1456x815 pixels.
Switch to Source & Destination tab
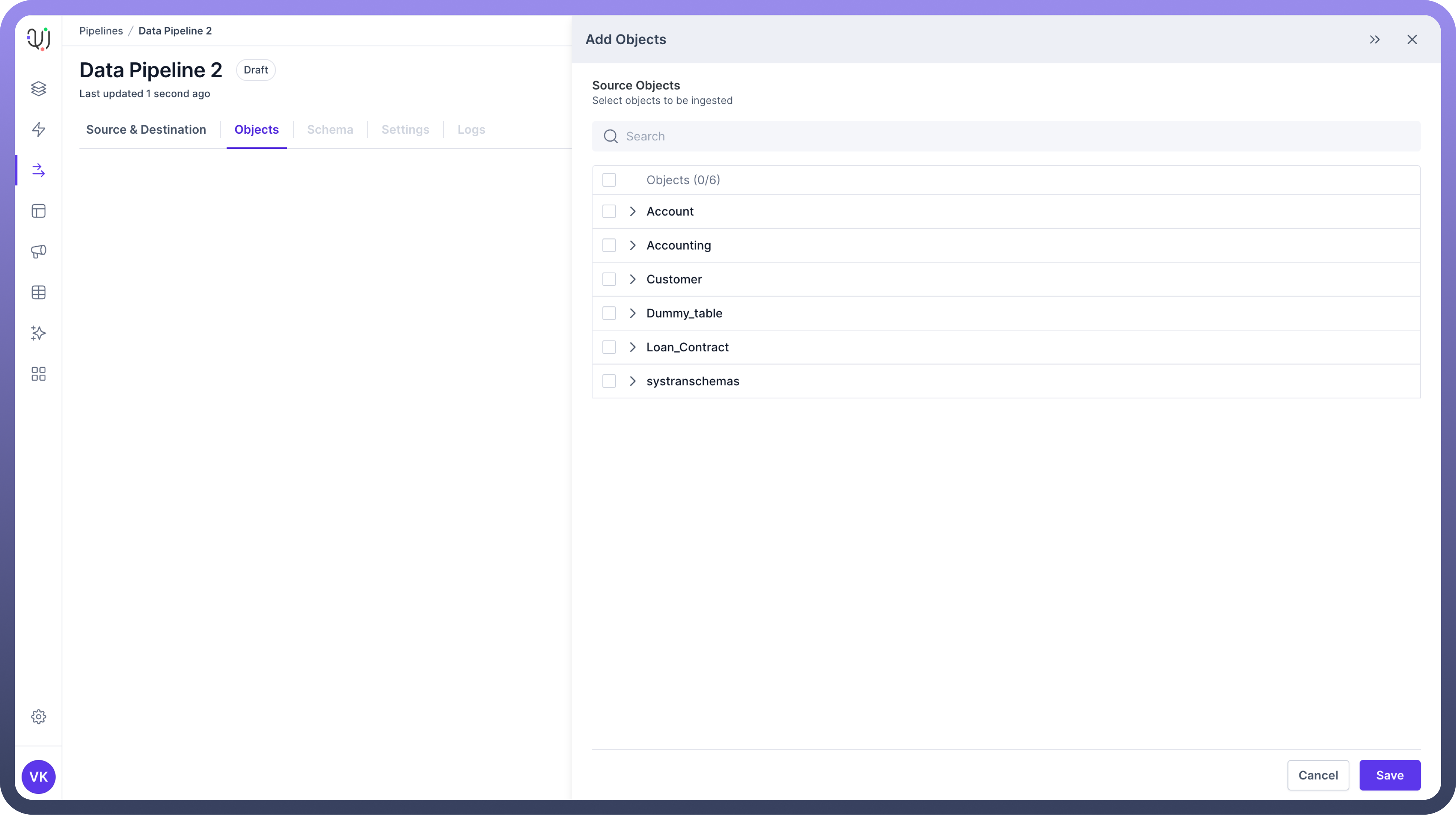pos(146,130)
